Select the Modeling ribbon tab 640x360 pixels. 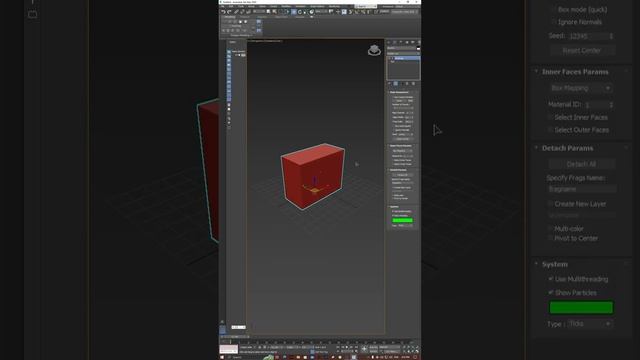click(x=230, y=17)
